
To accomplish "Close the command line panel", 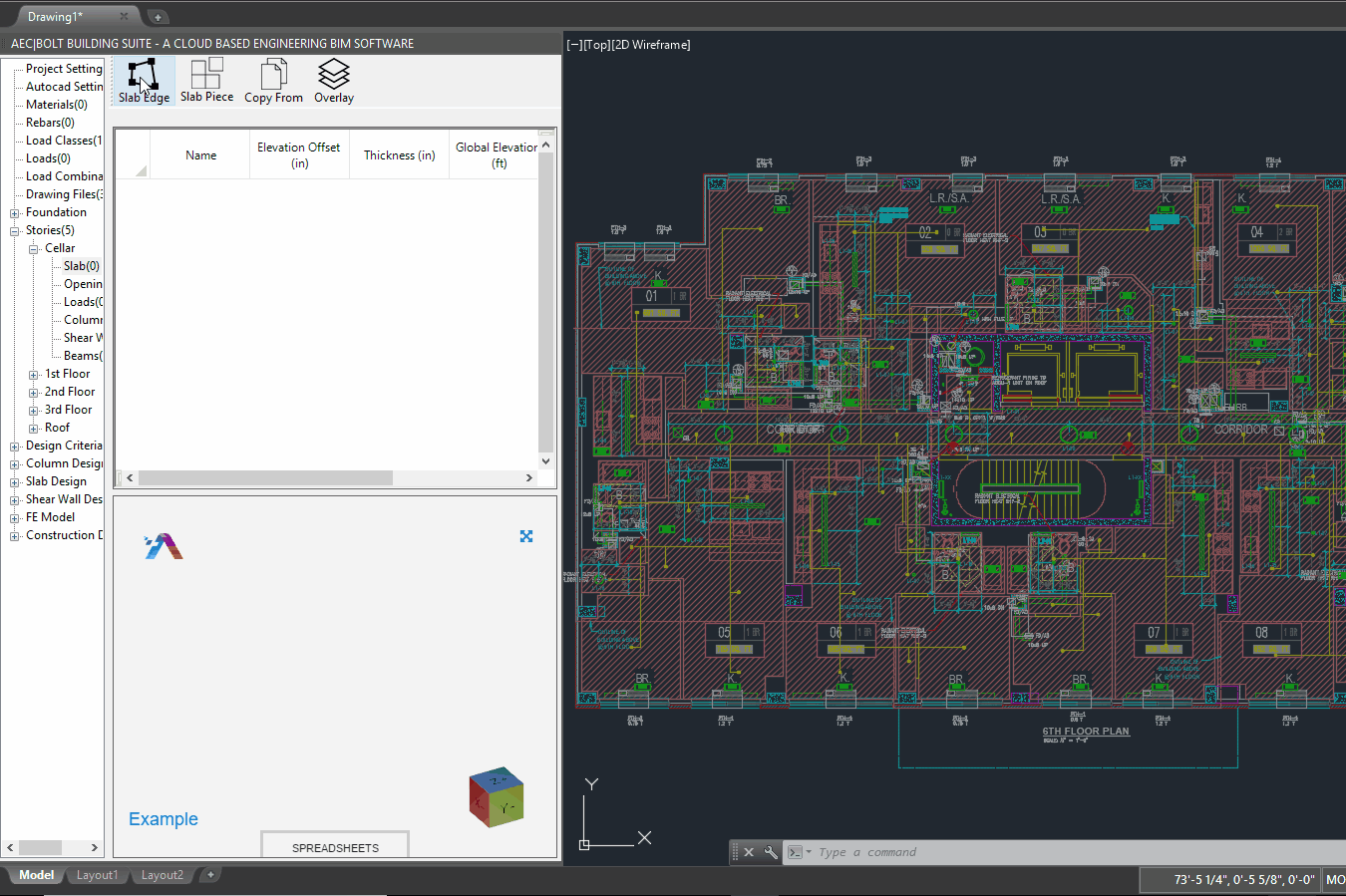I will (x=749, y=852).
